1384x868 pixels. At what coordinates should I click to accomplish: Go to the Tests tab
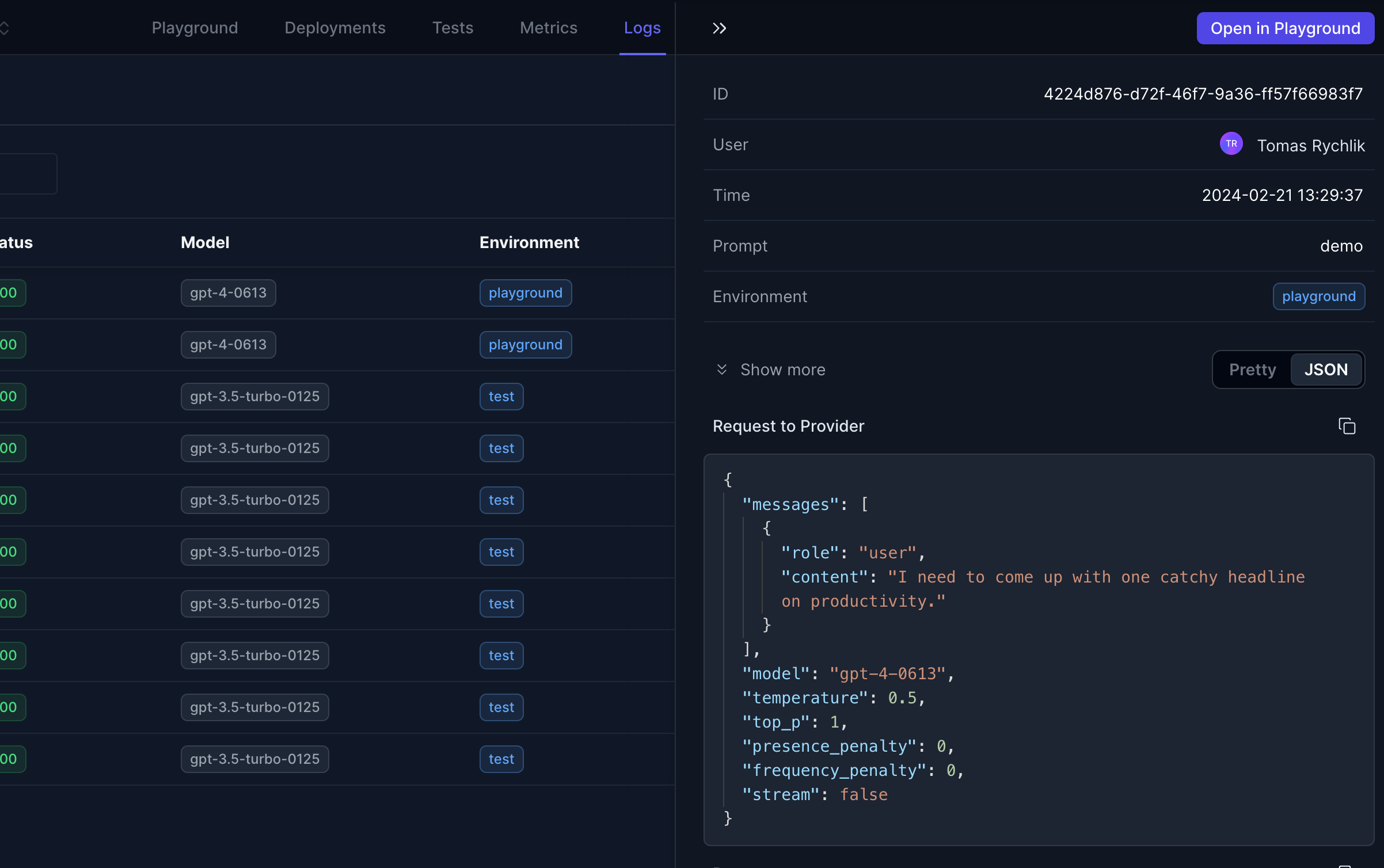click(x=453, y=28)
